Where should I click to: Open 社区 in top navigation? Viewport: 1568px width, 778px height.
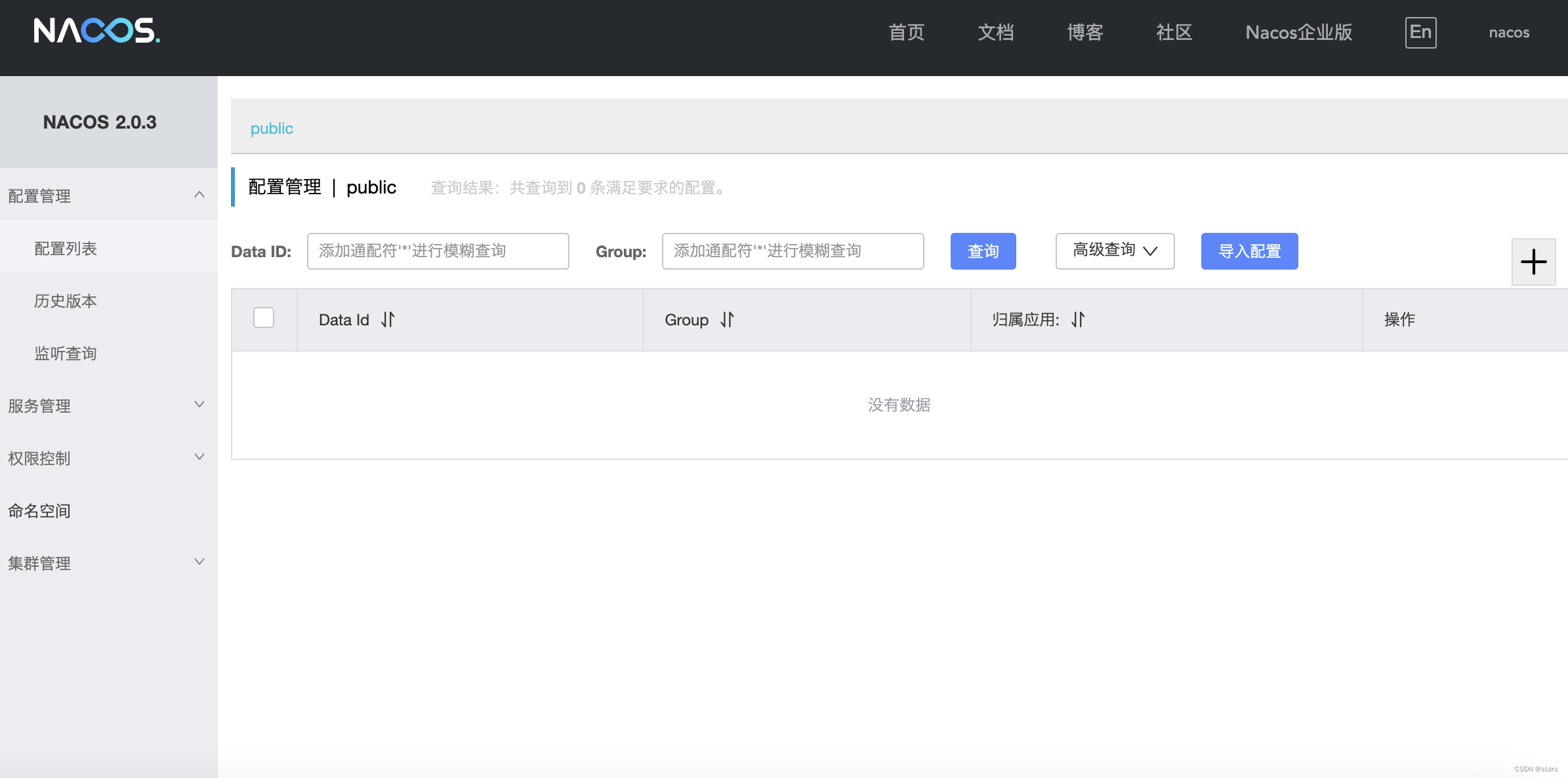(x=1174, y=32)
